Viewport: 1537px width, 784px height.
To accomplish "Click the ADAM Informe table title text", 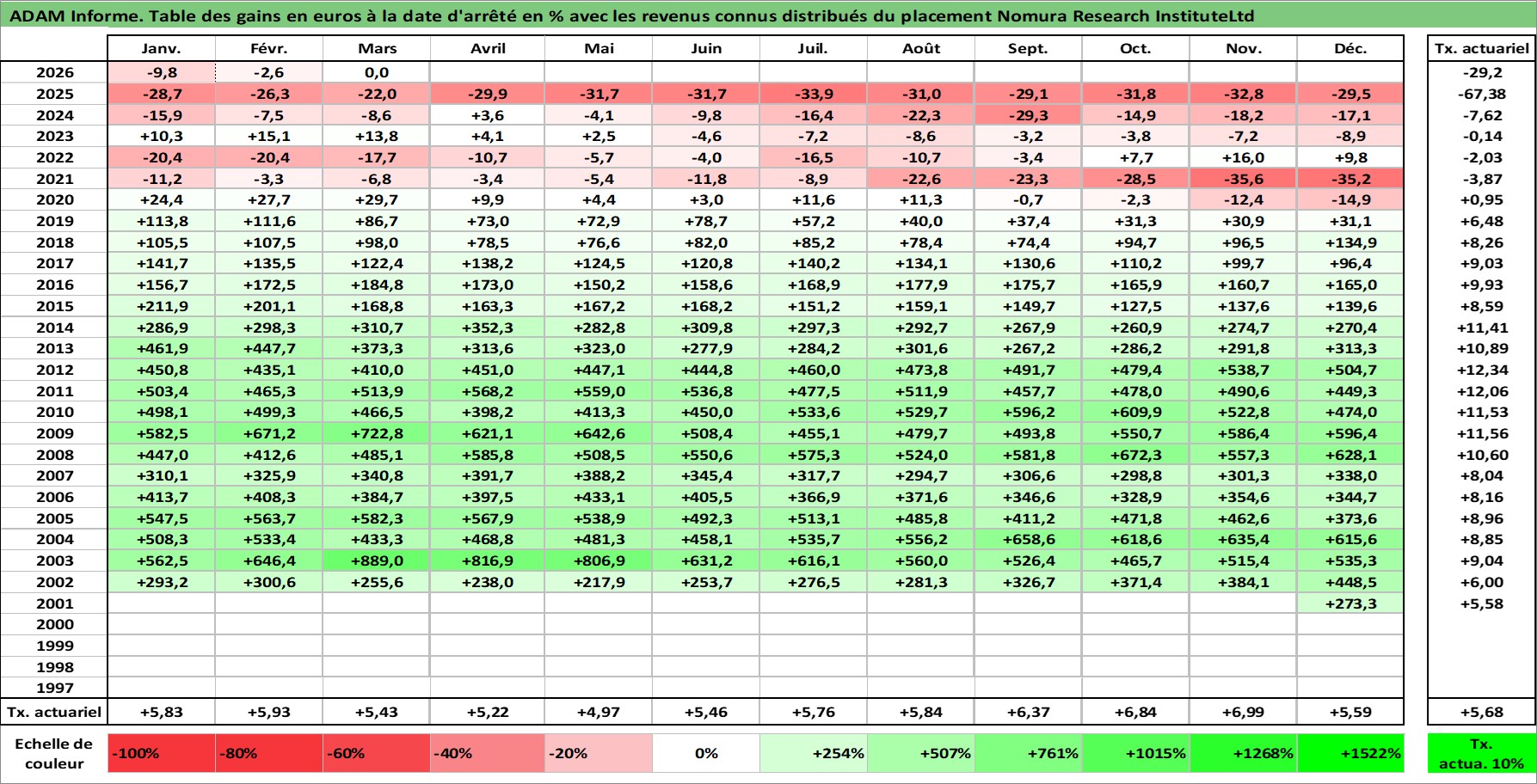I will pyautogui.click(x=632, y=15).
